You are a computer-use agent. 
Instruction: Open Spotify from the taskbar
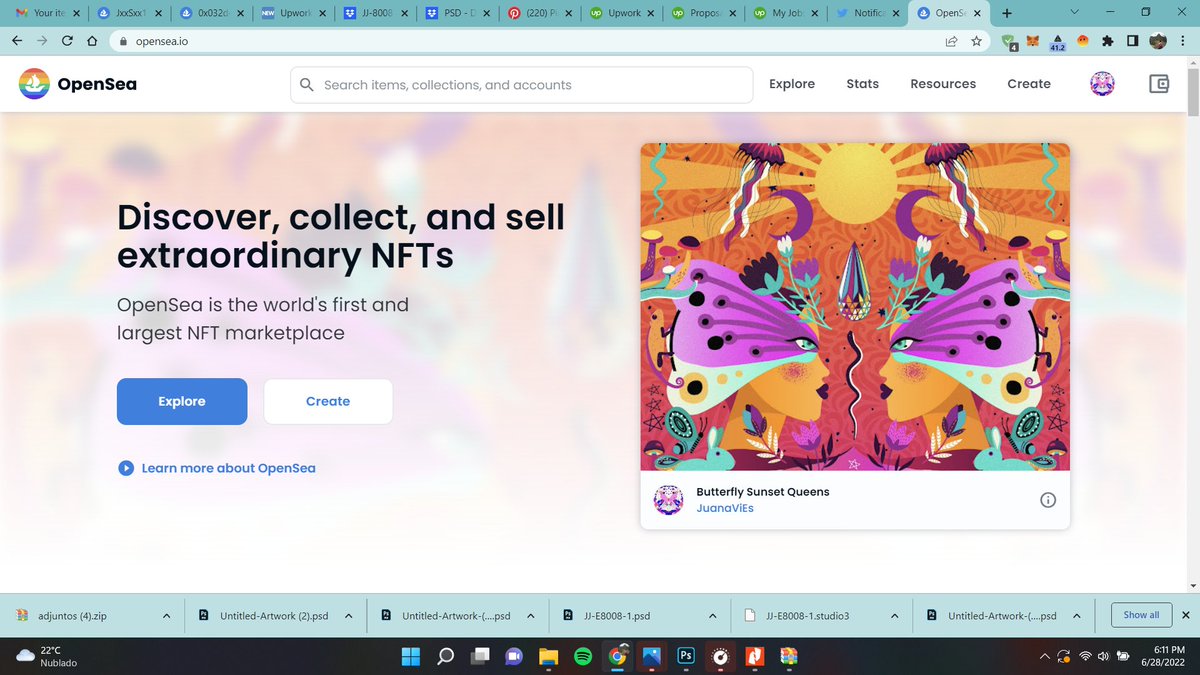pos(583,656)
